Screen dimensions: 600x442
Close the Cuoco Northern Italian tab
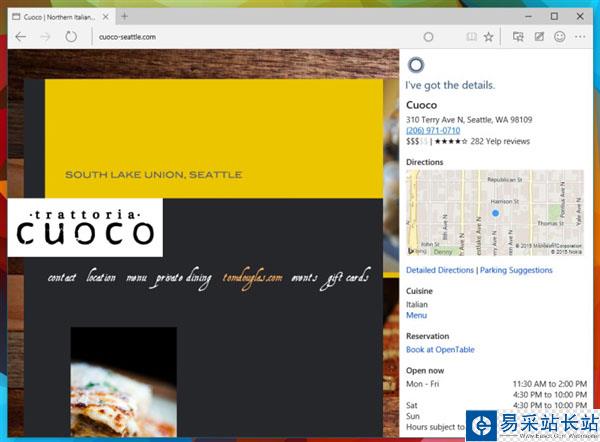click(x=106, y=17)
